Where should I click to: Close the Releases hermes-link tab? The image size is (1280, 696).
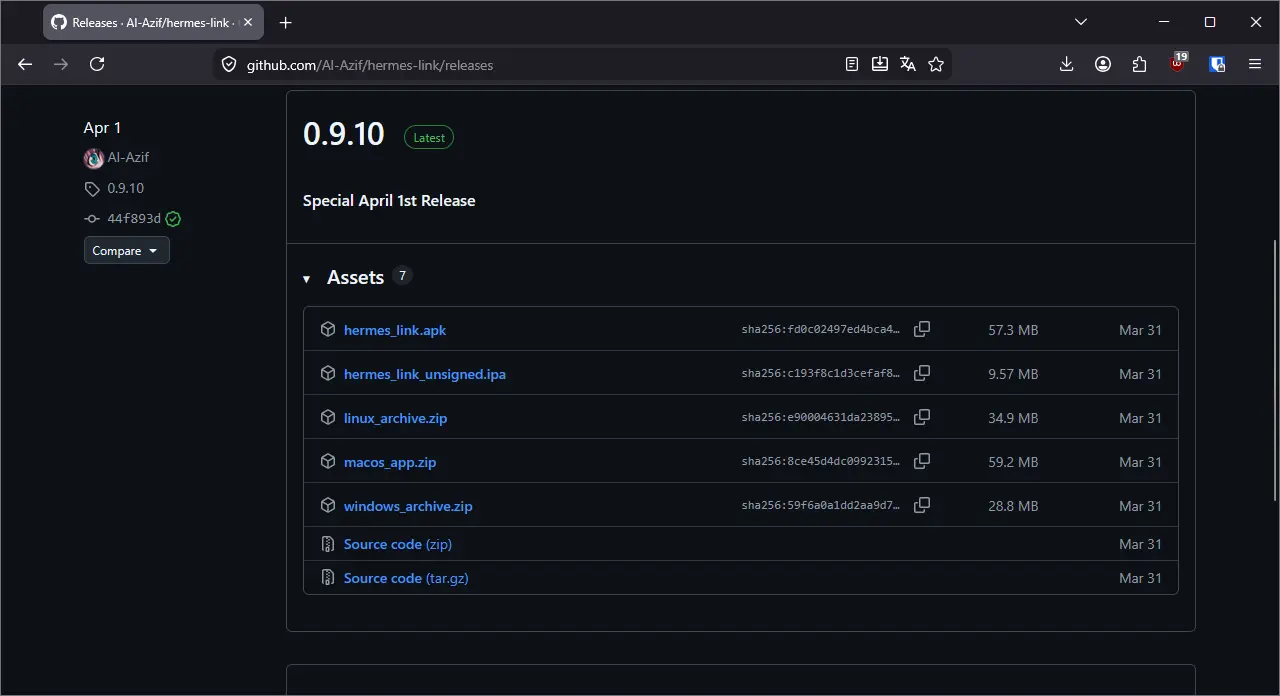click(248, 22)
